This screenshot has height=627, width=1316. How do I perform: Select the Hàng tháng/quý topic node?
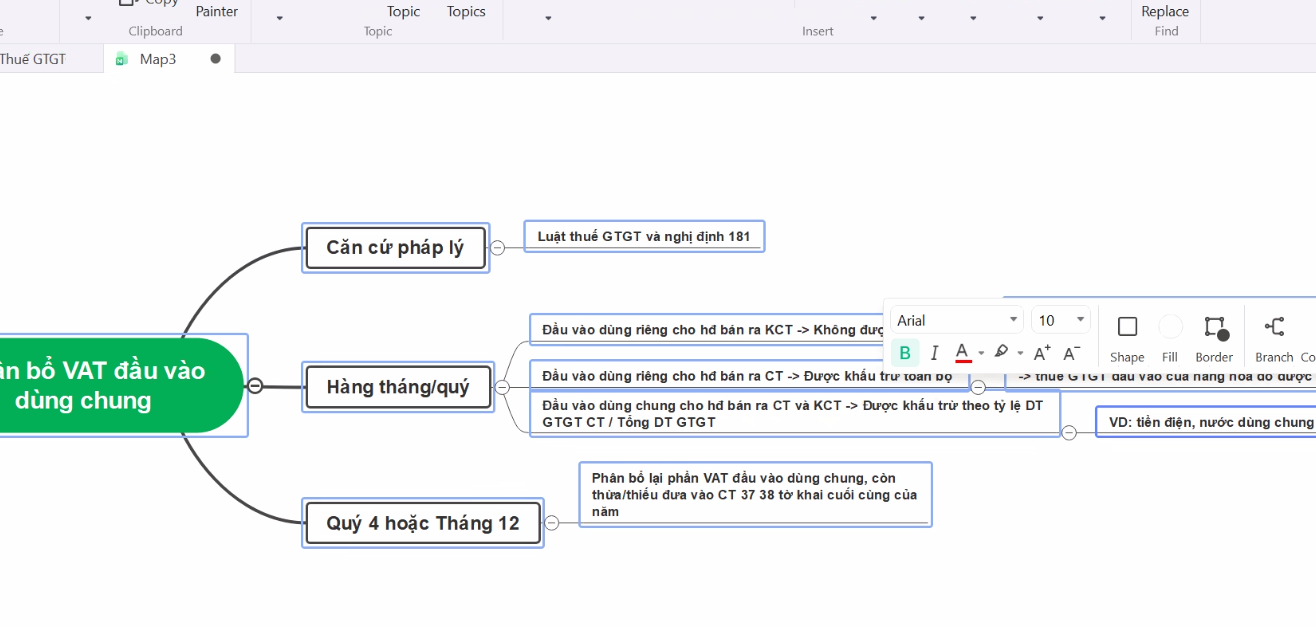(397, 387)
